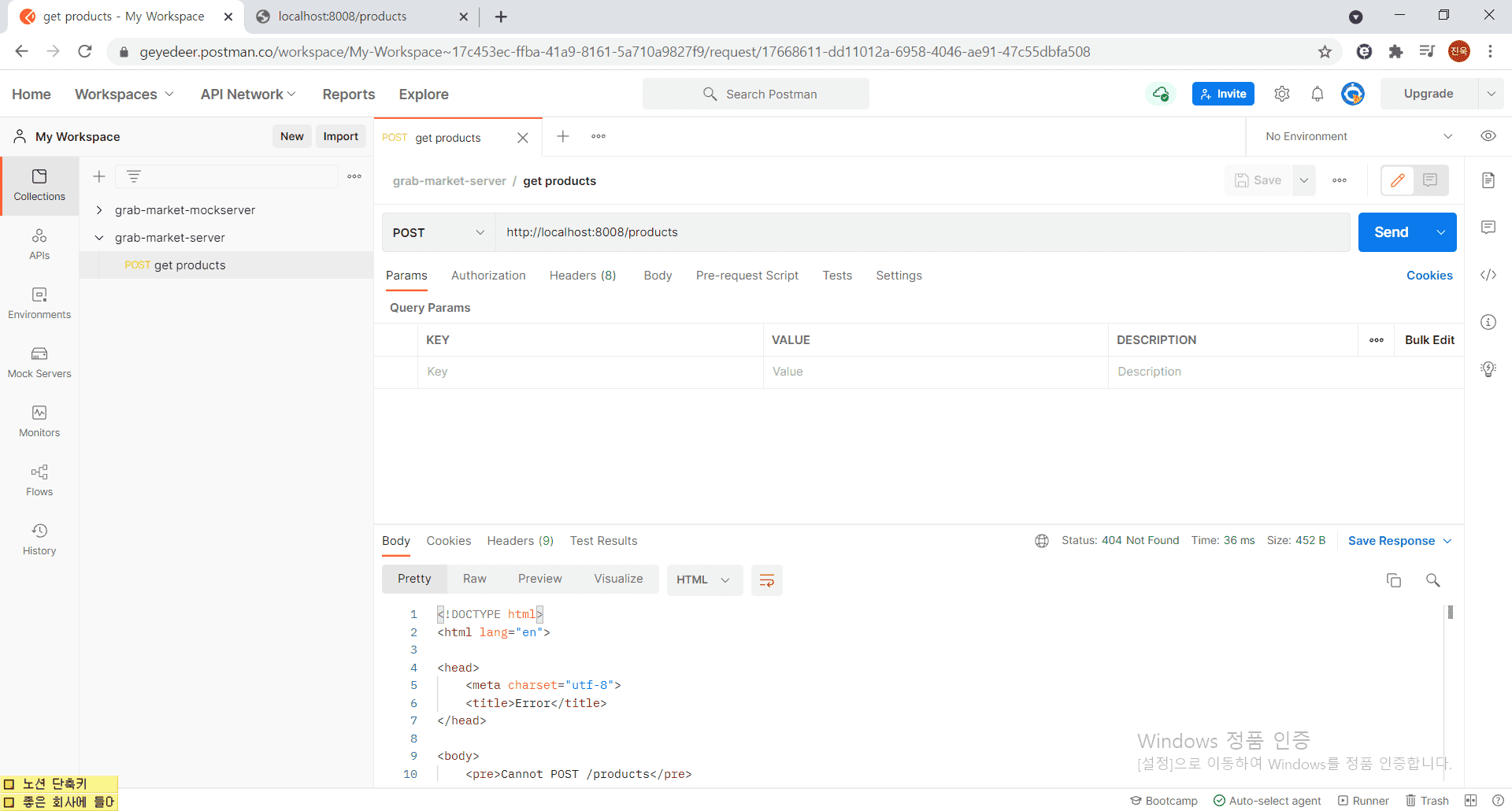Open the Flows sidebar panel
Viewport: 1512px width, 811px height.
coord(39,481)
